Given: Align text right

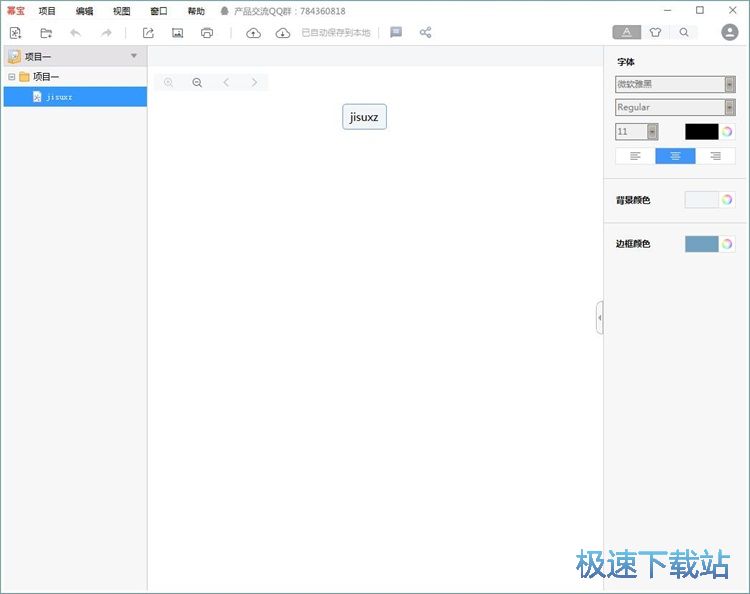Looking at the screenshot, I should 716,156.
